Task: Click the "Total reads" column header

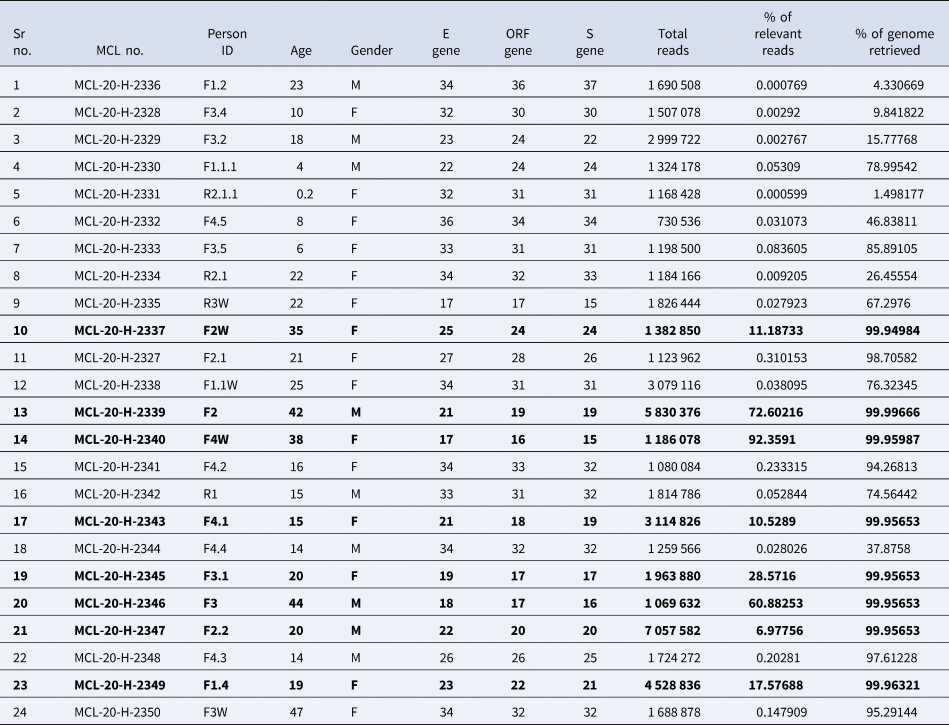Action: (x=665, y=42)
